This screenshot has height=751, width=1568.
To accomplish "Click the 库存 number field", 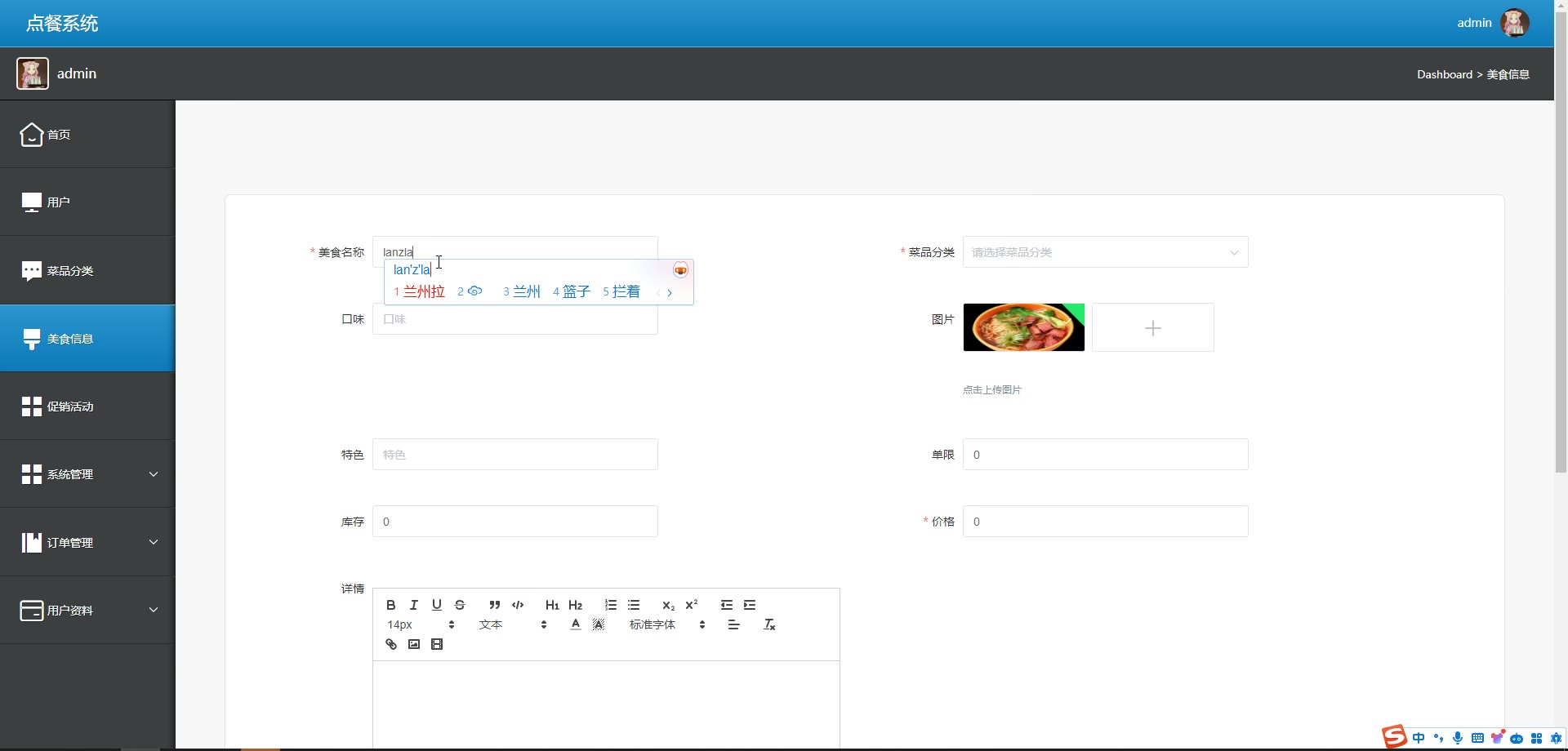I will [515, 522].
